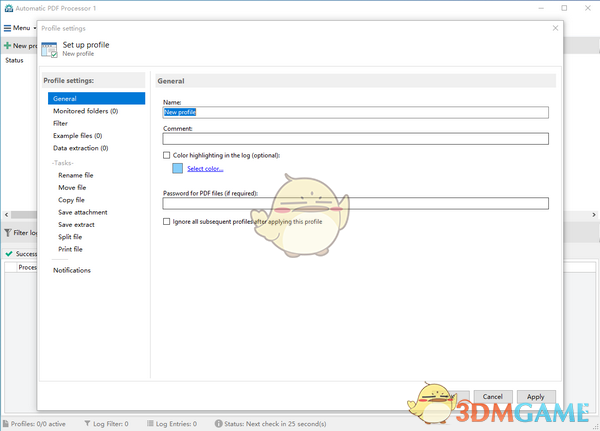Click the Comment input field
This screenshot has width=600, height=431.
[x=355, y=139]
